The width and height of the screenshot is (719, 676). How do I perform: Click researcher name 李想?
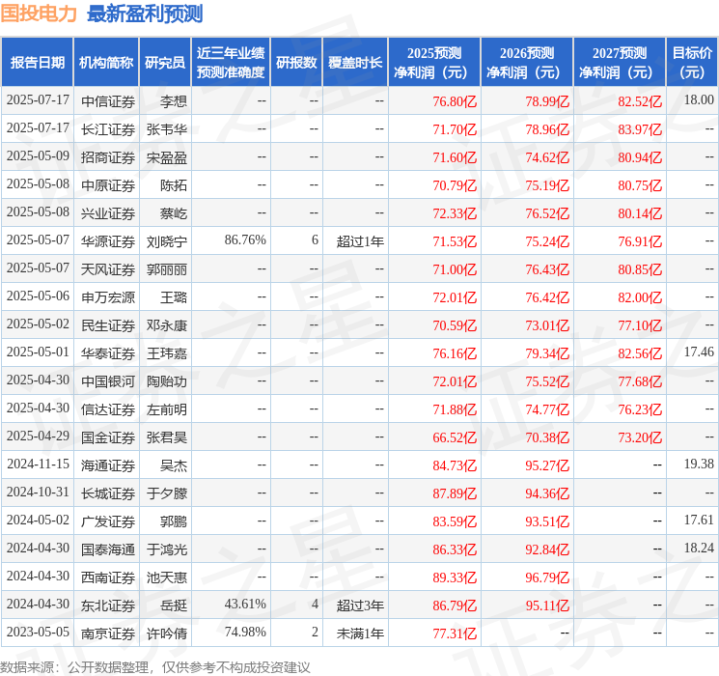click(173, 101)
